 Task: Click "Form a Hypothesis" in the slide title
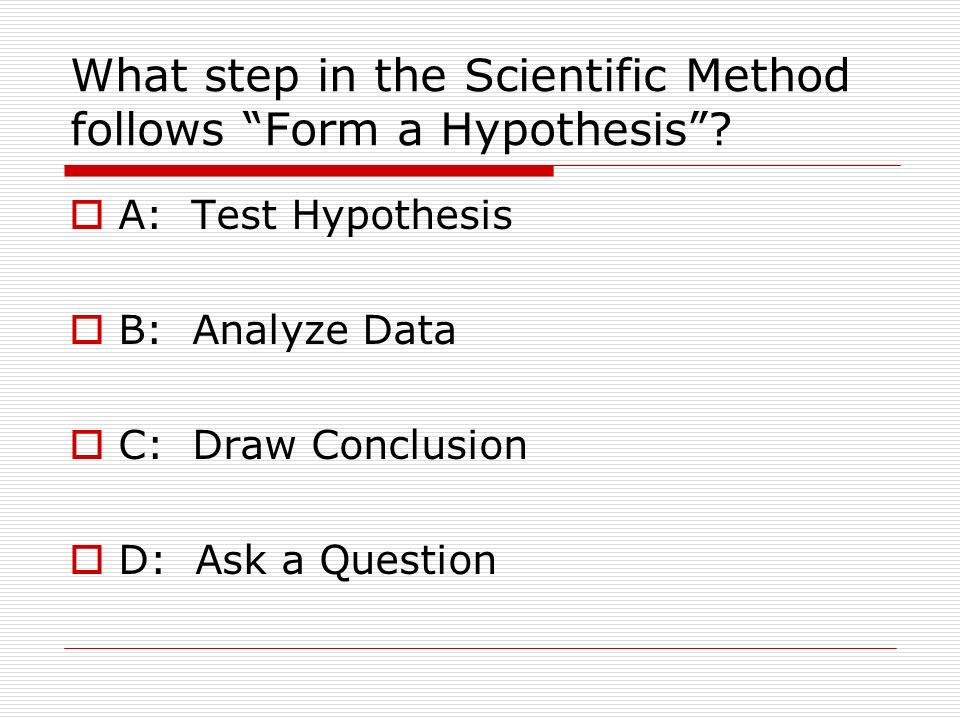[x=476, y=132]
